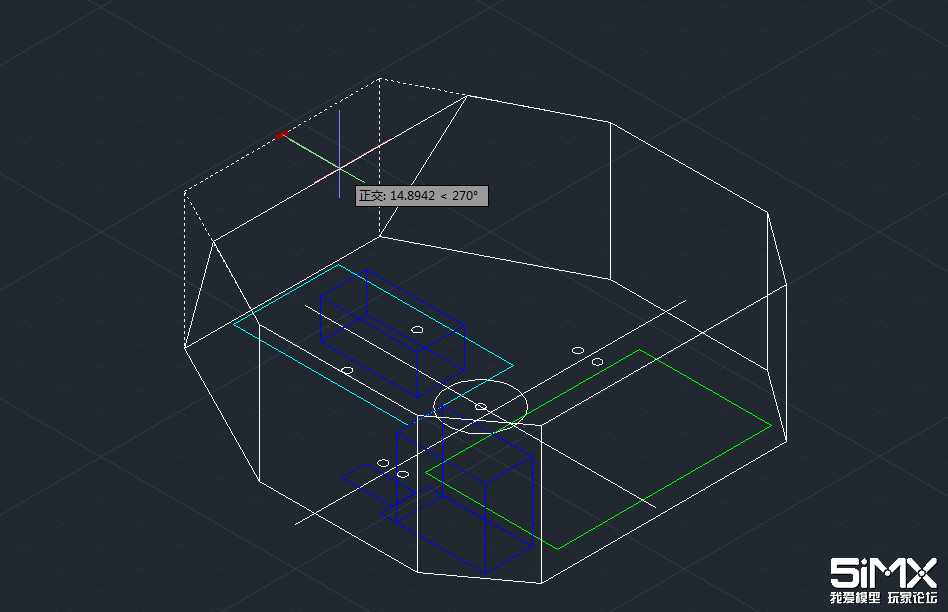This screenshot has height=612, width=948.
Task: Pick the small circle inside the large central circle
Action: (481, 407)
